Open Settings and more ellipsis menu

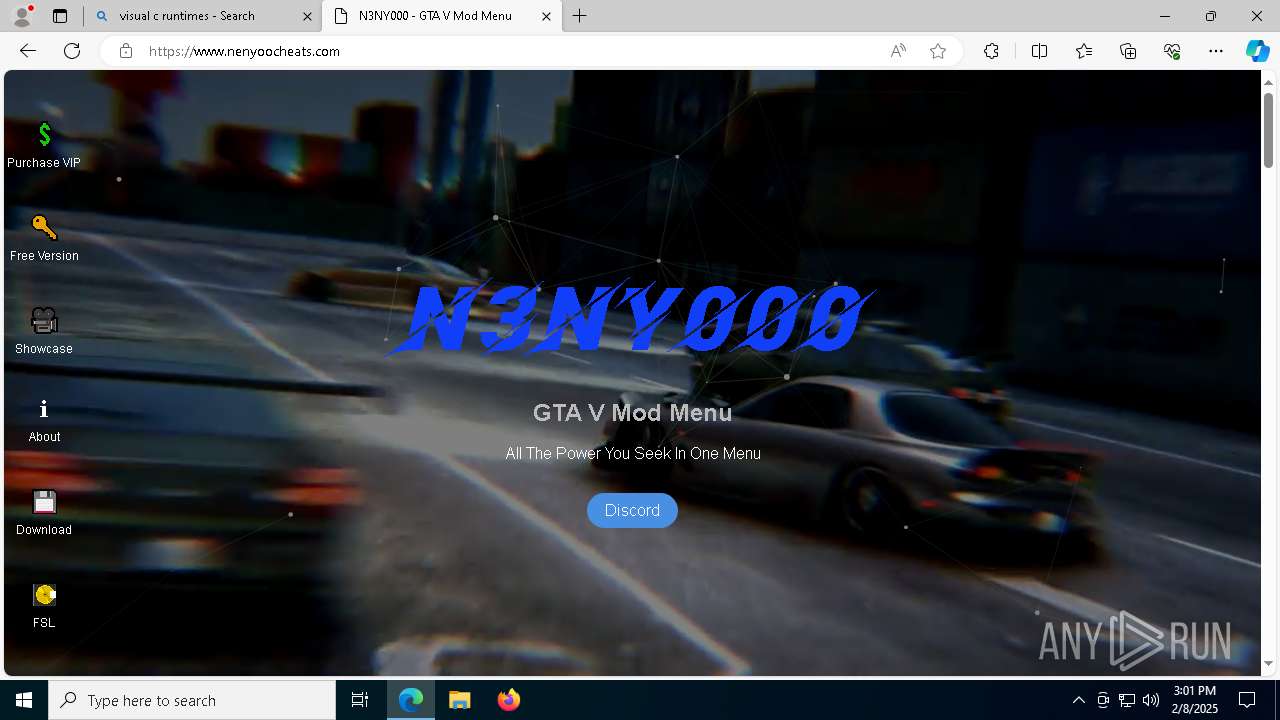(1216, 51)
